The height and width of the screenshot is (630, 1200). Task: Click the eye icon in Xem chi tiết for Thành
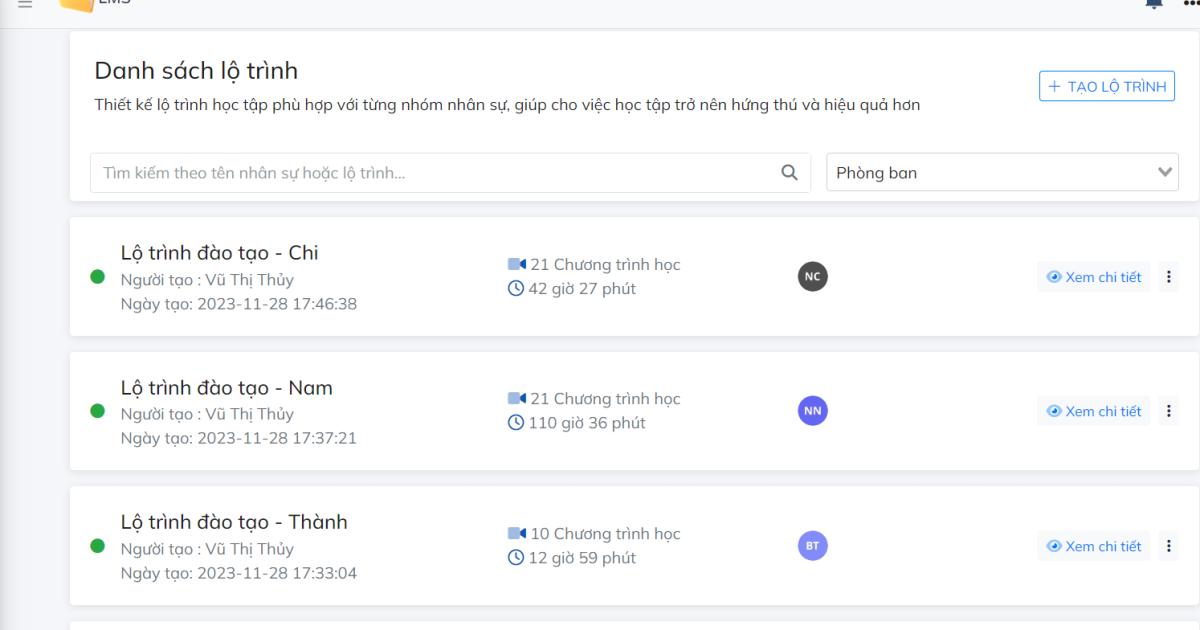(x=1052, y=546)
